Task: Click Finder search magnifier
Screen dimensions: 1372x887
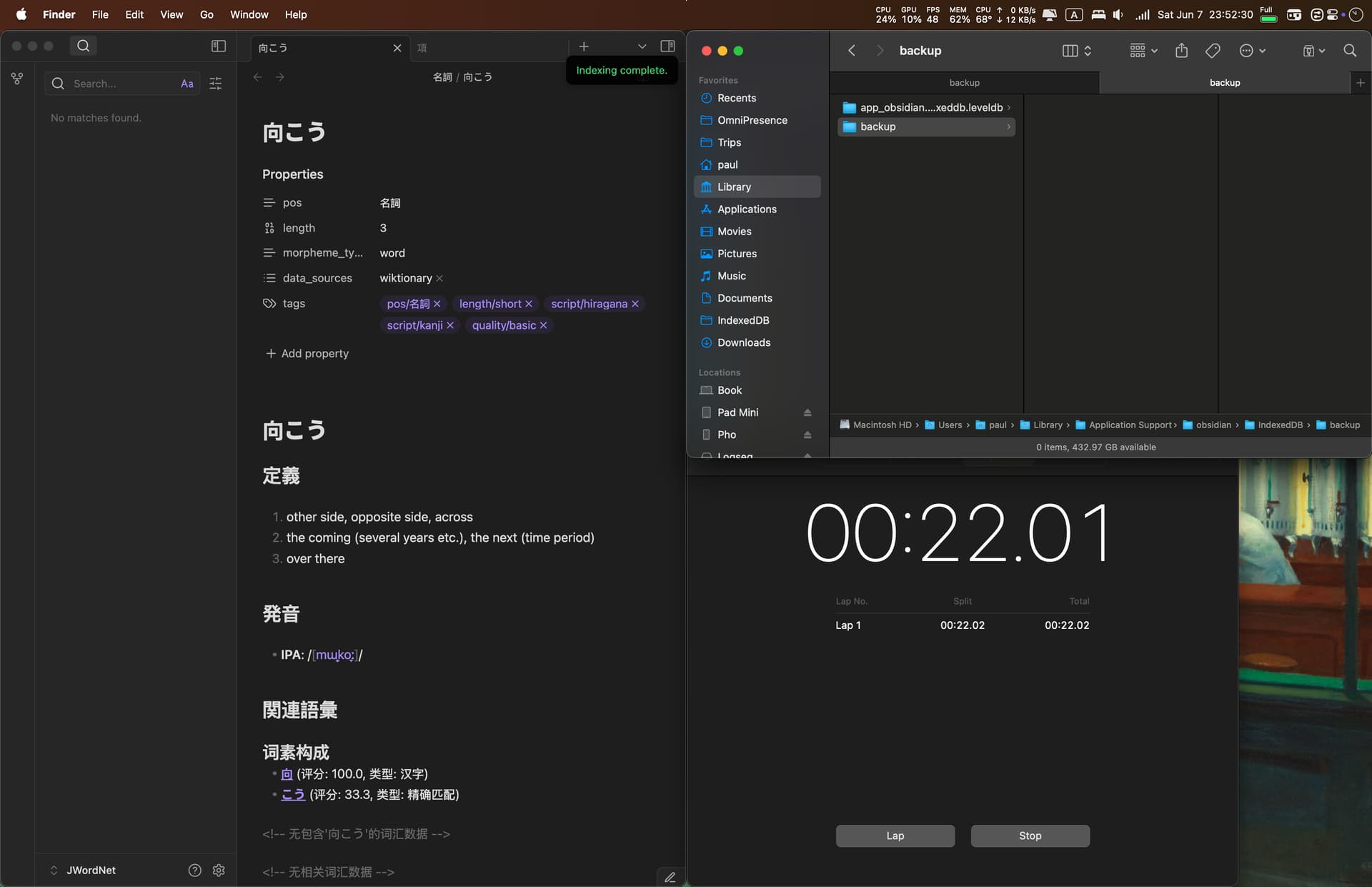Action: click(1349, 50)
